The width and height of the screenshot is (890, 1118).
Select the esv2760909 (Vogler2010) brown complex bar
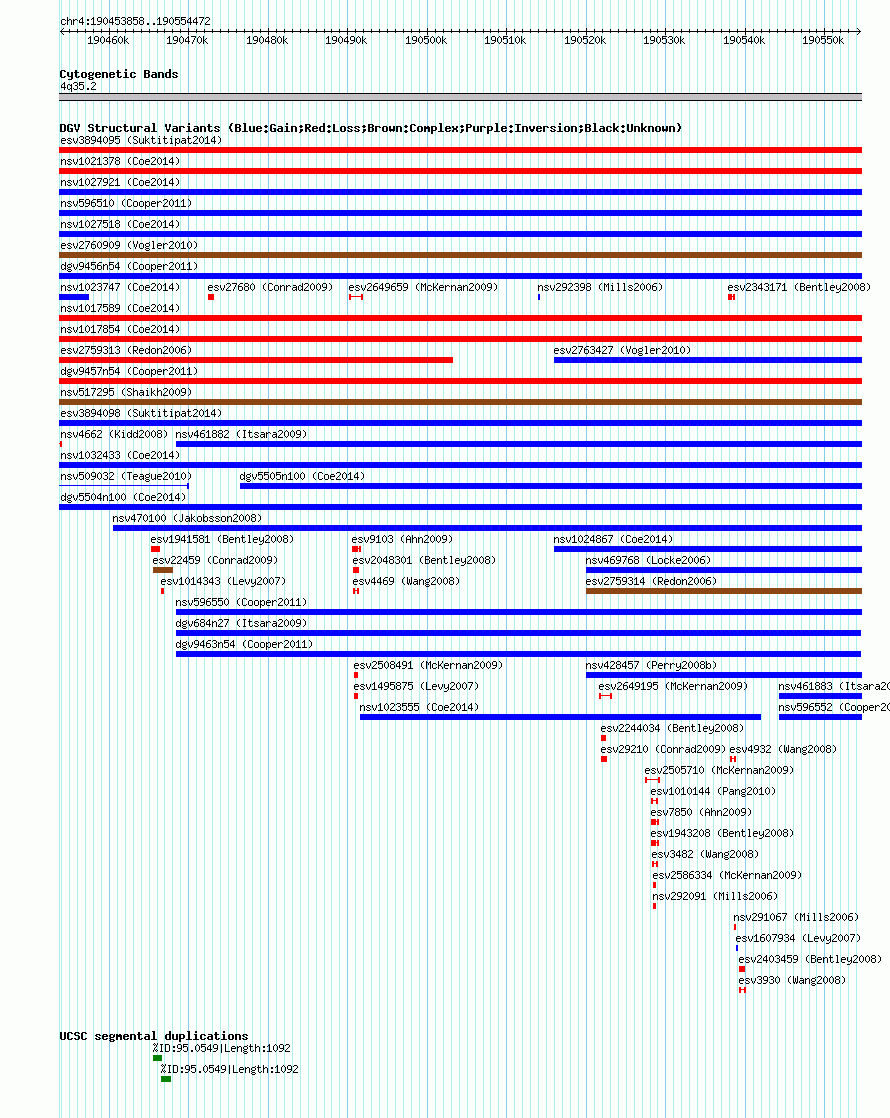(x=460, y=255)
